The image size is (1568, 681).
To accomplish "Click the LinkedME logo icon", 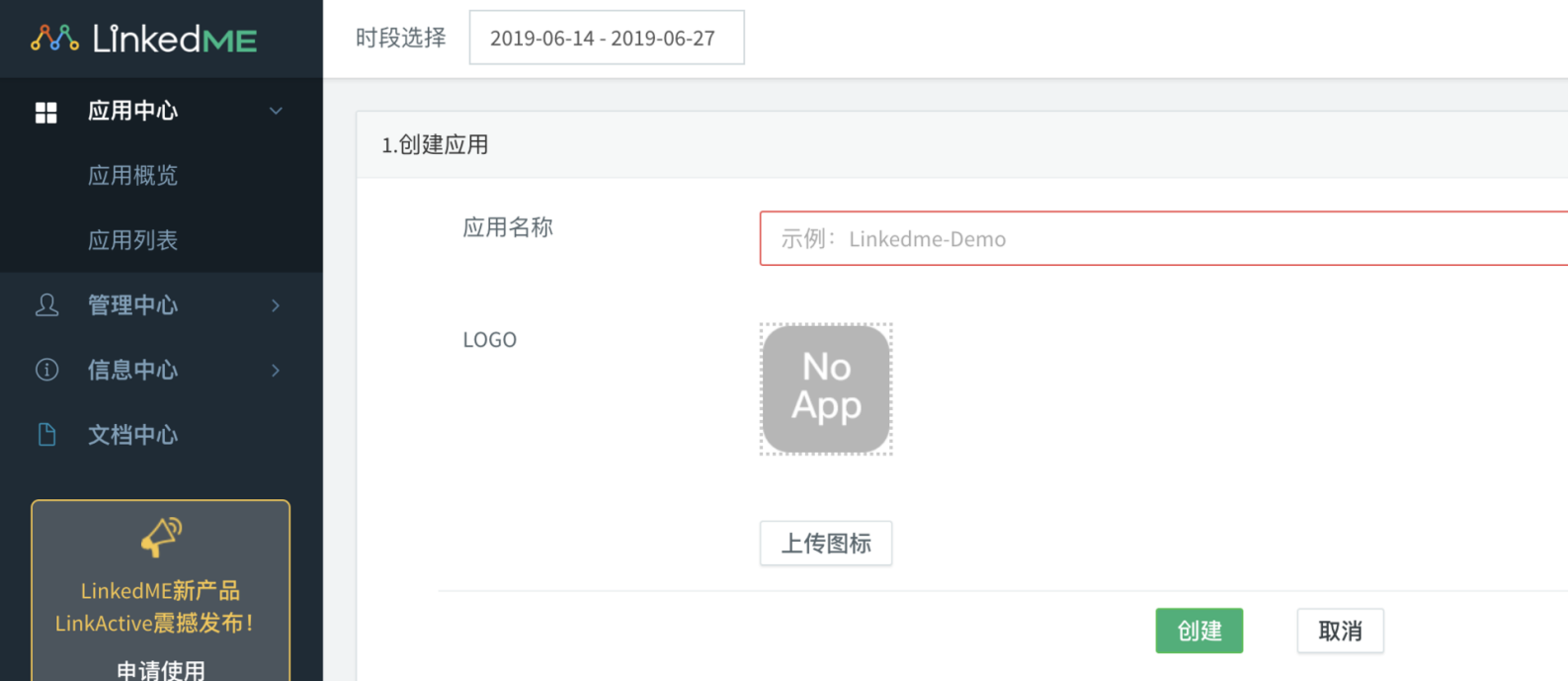I will coord(54,39).
